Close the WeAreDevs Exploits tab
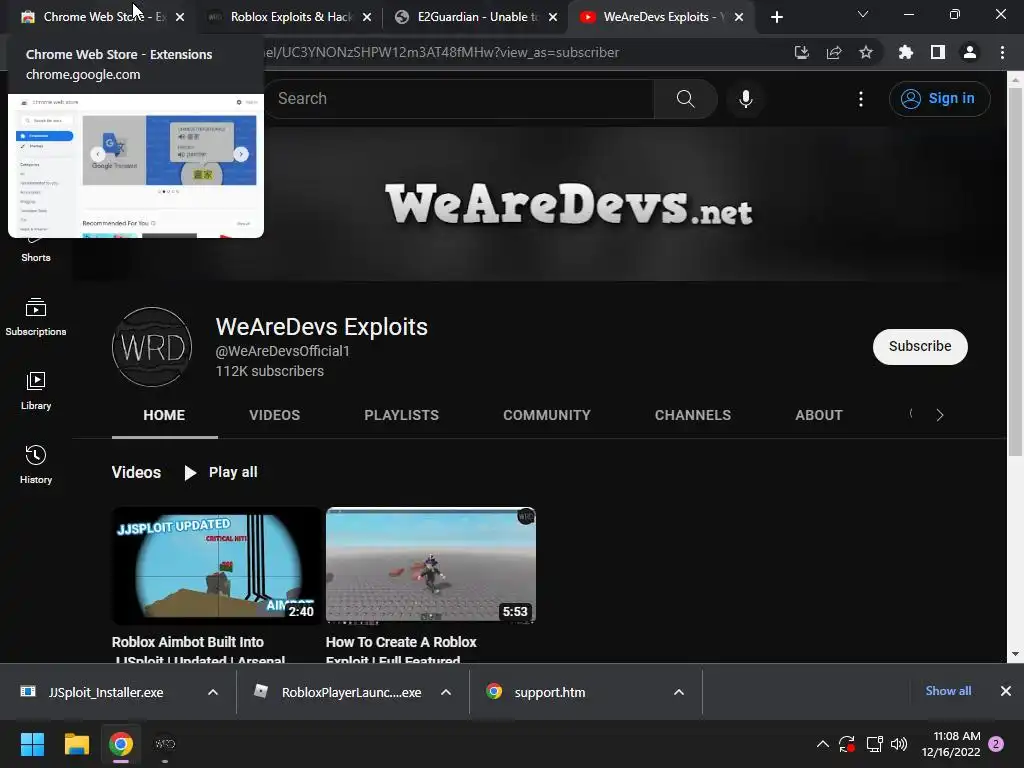 point(739,17)
